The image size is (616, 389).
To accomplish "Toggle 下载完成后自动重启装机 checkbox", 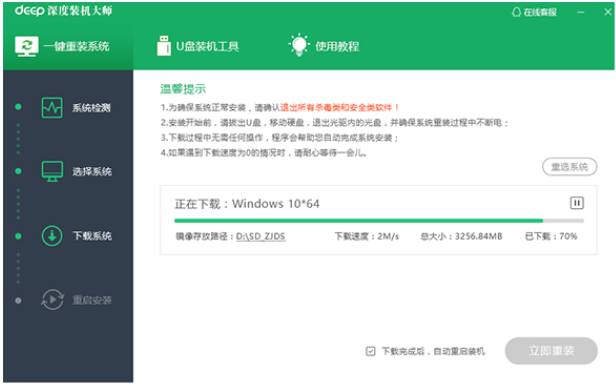I will [x=370, y=351].
